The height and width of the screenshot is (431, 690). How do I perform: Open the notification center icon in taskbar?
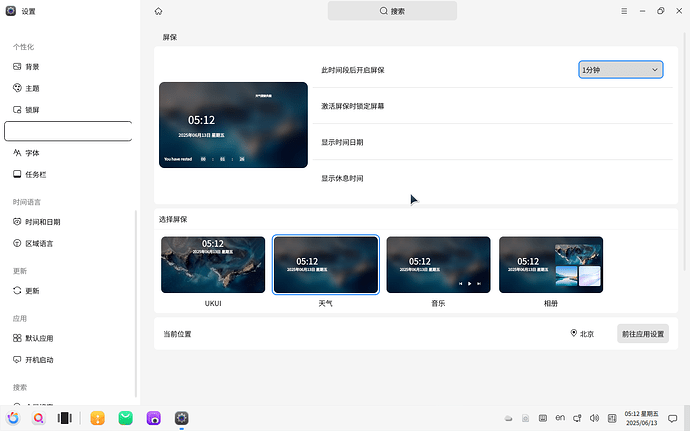coord(673,418)
